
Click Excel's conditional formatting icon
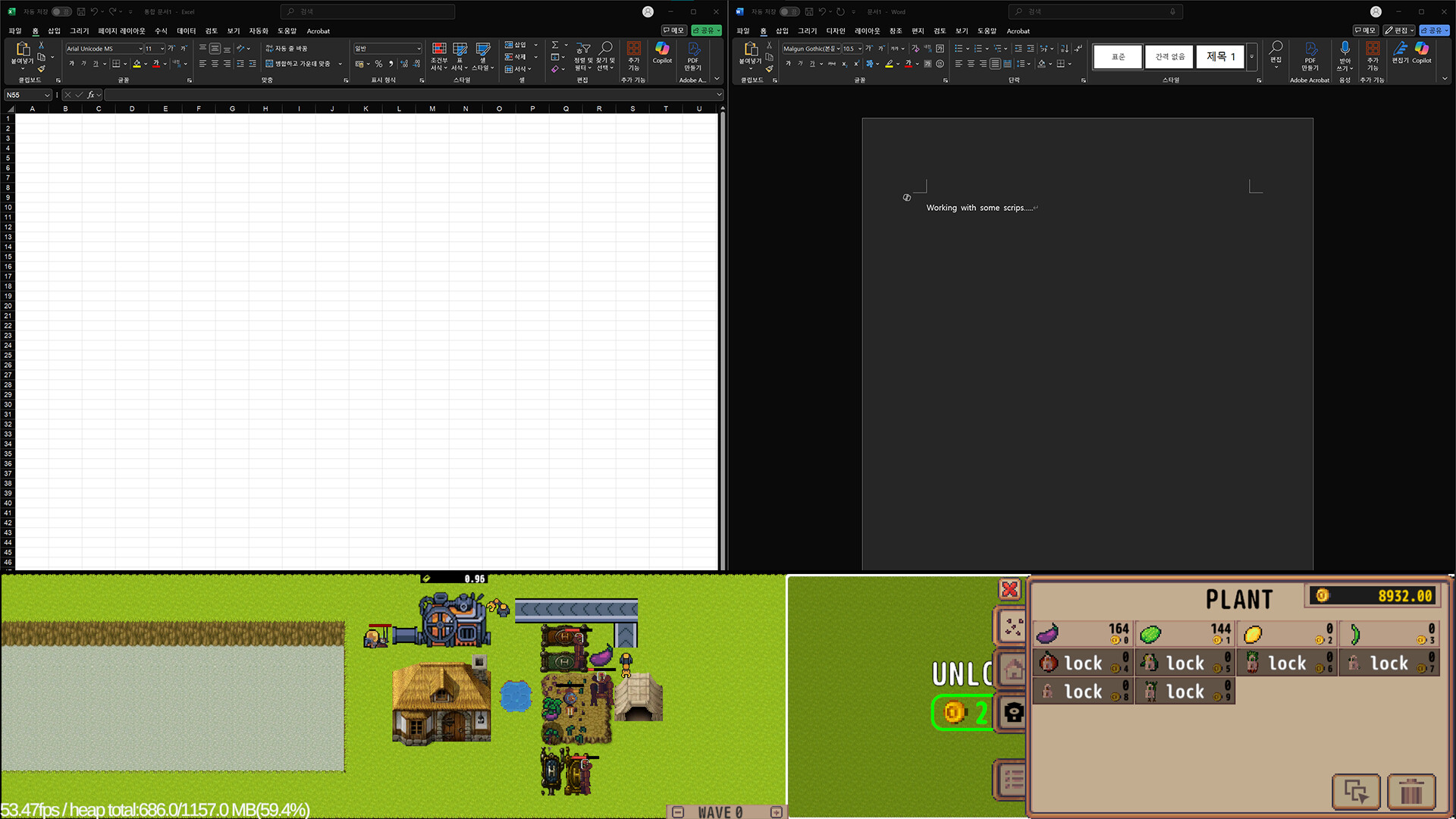(x=439, y=50)
